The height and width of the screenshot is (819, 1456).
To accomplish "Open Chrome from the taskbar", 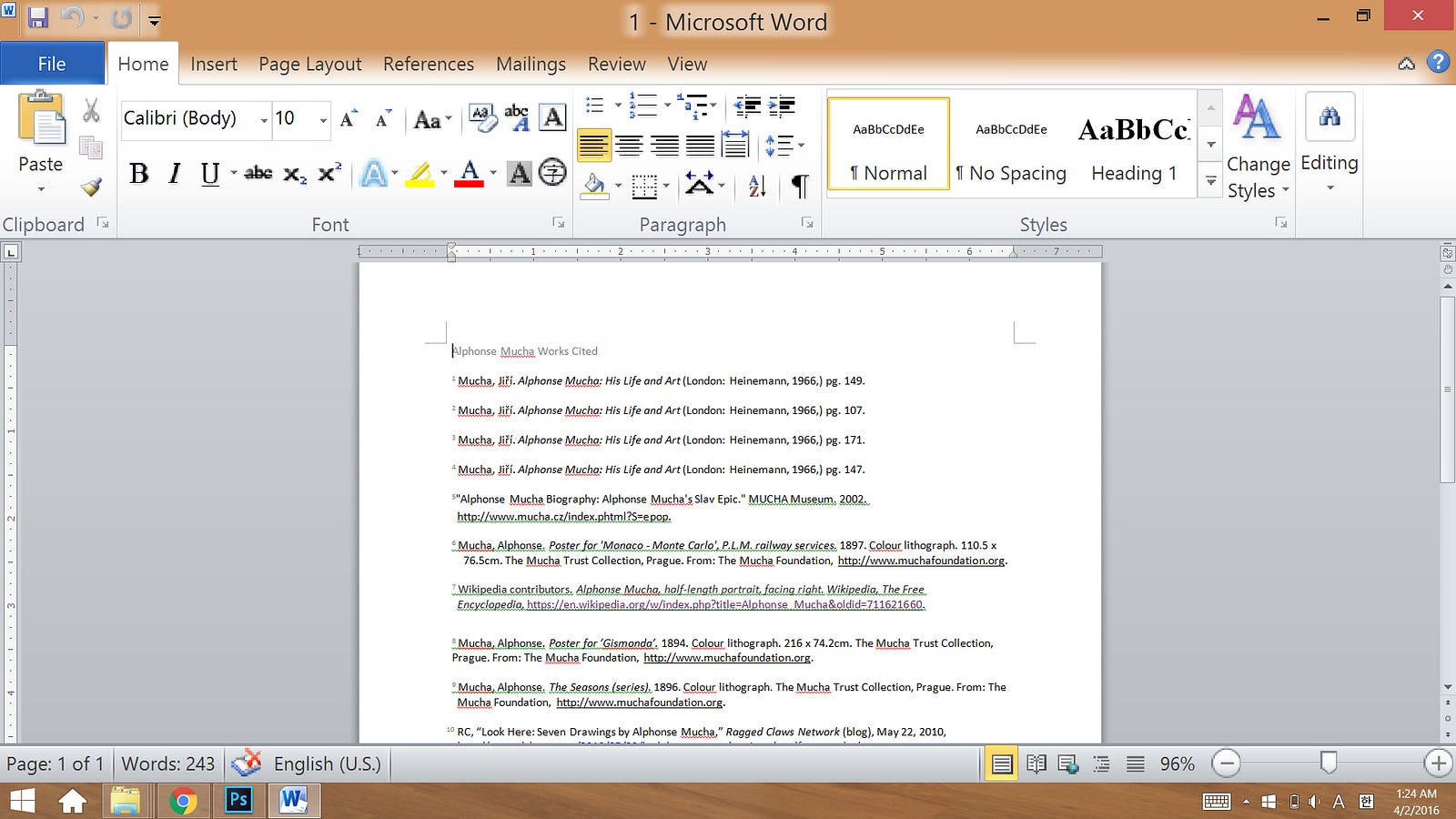I will [x=183, y=801].
